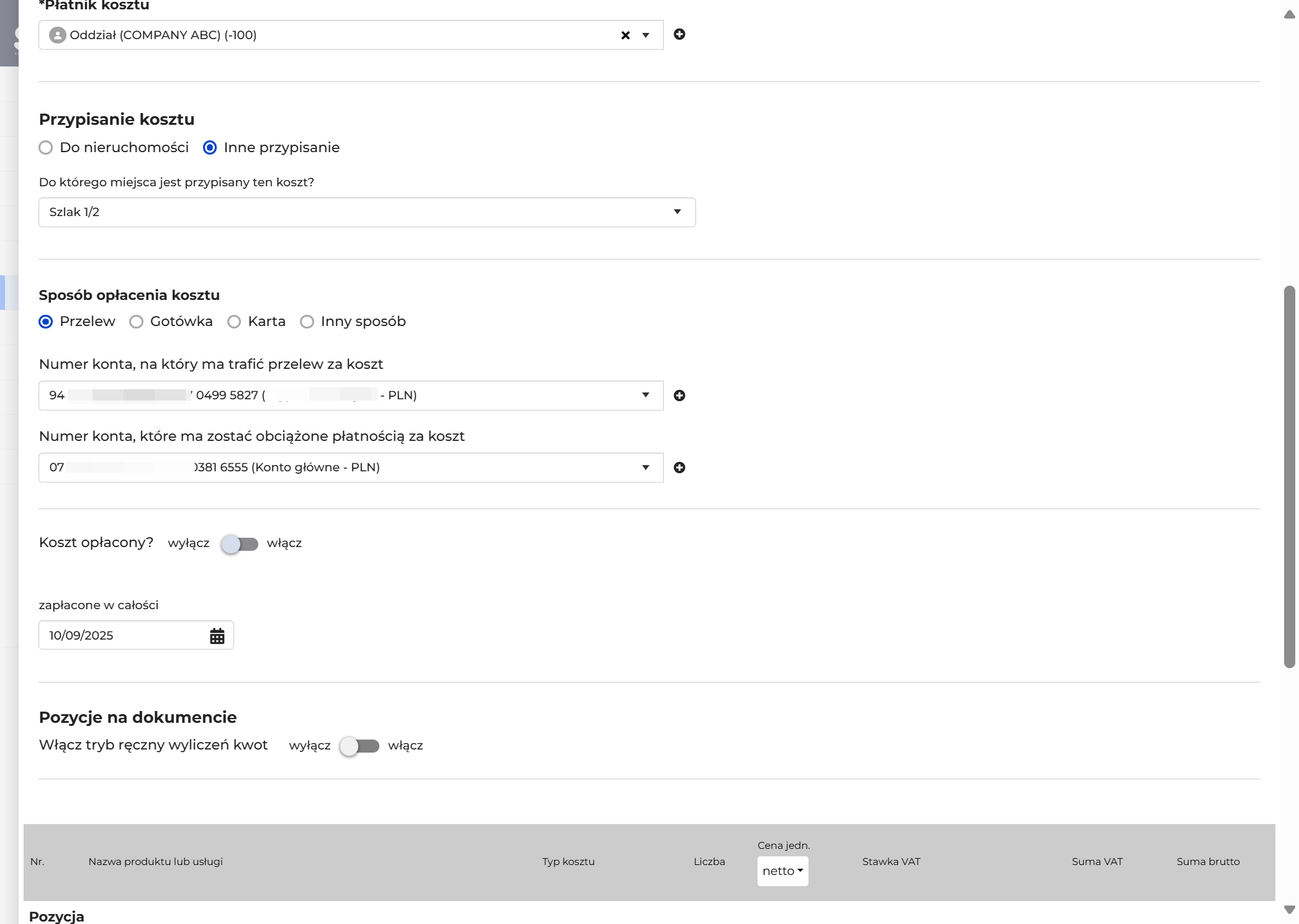Open the Szlak 1/2 location dropdown

(367, 212)
